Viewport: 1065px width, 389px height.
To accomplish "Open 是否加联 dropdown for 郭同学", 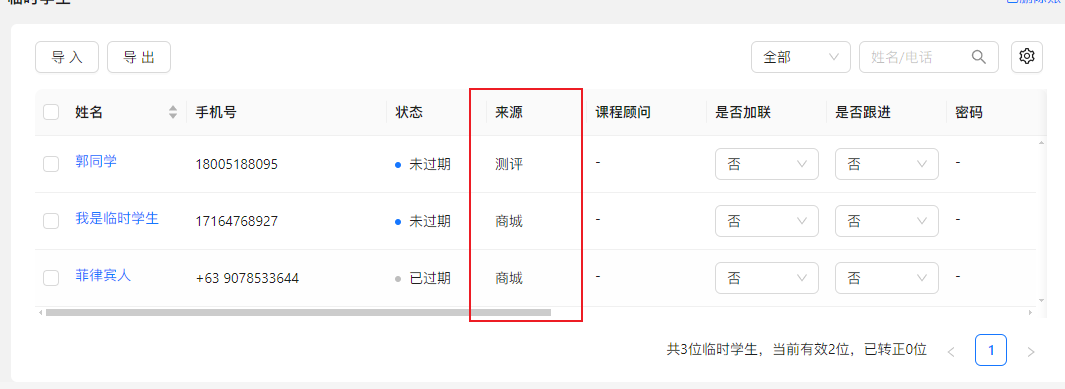I will [x=767, y=164].
